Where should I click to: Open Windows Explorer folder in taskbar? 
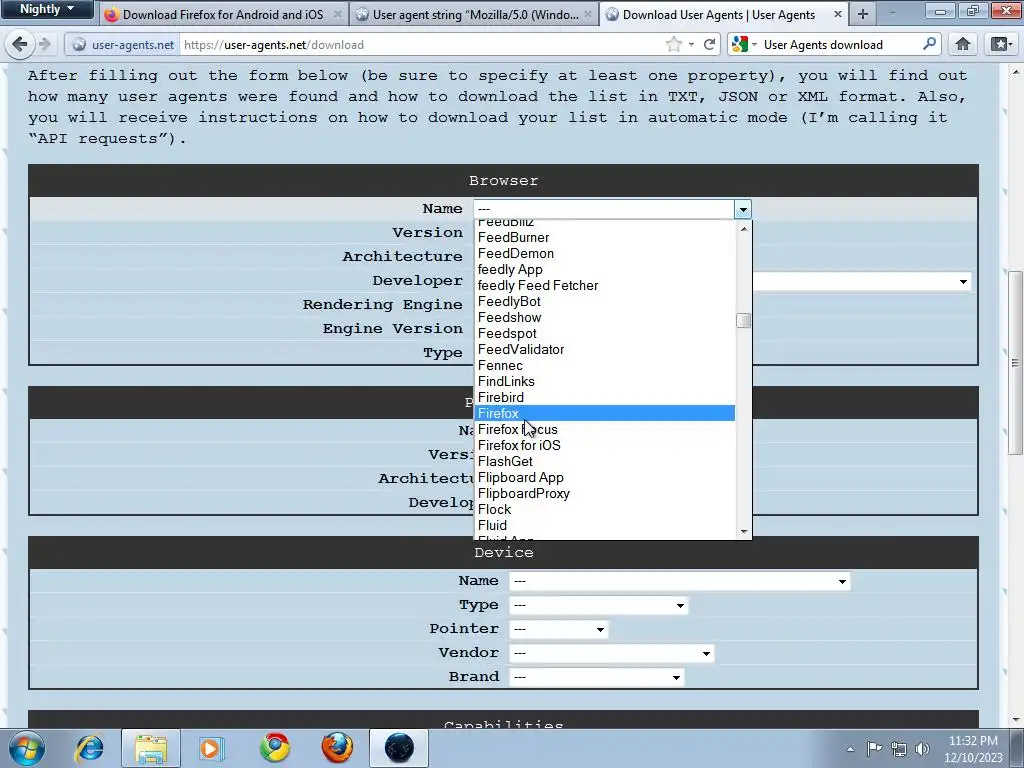(x=151, y=748)
